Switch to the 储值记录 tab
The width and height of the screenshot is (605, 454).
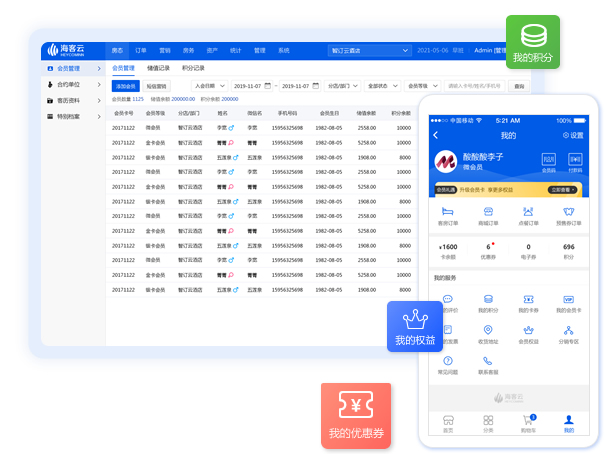[158, 68]
